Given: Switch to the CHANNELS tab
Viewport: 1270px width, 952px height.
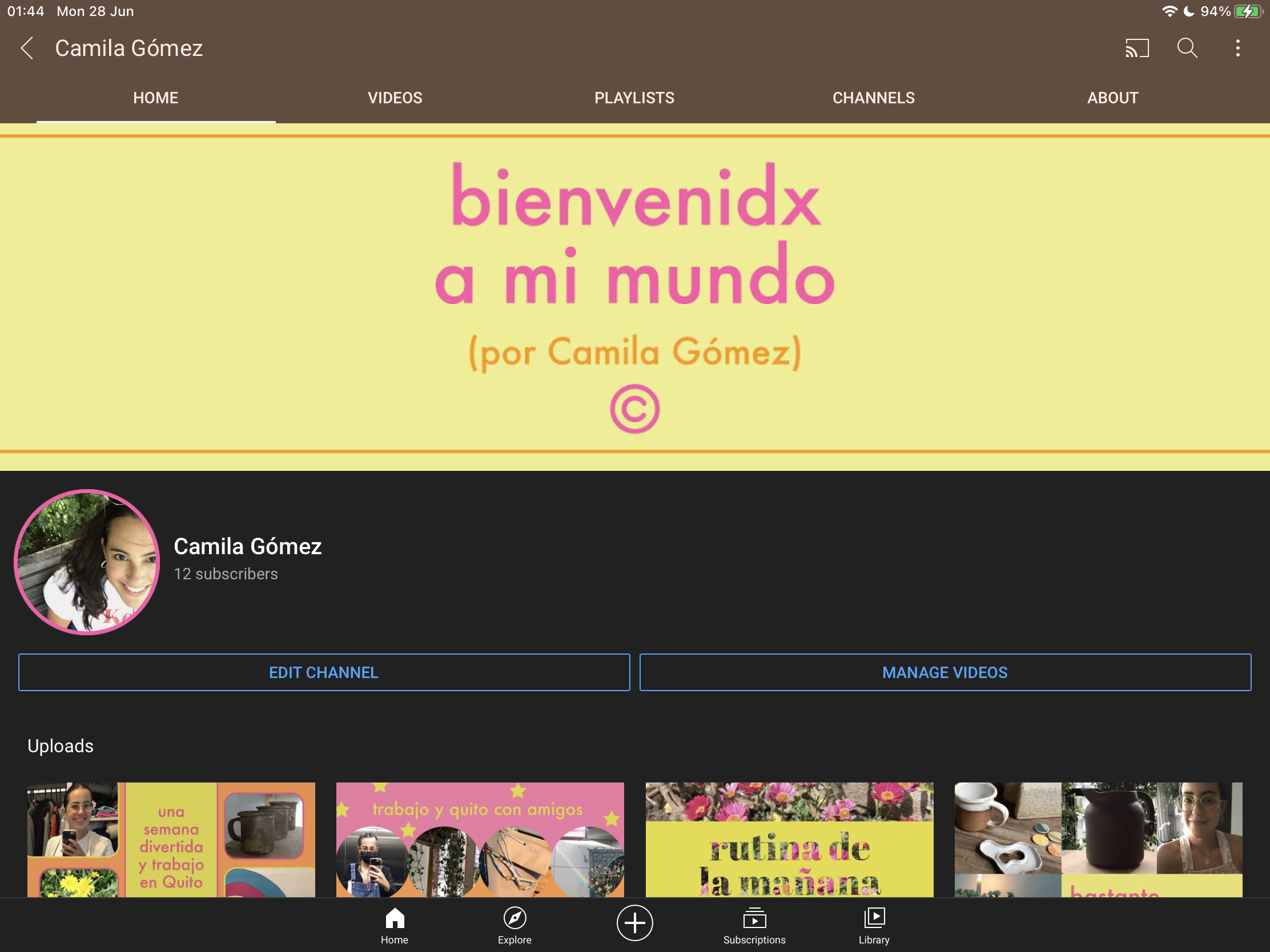Looking at the screenshot, I should 873,98.
